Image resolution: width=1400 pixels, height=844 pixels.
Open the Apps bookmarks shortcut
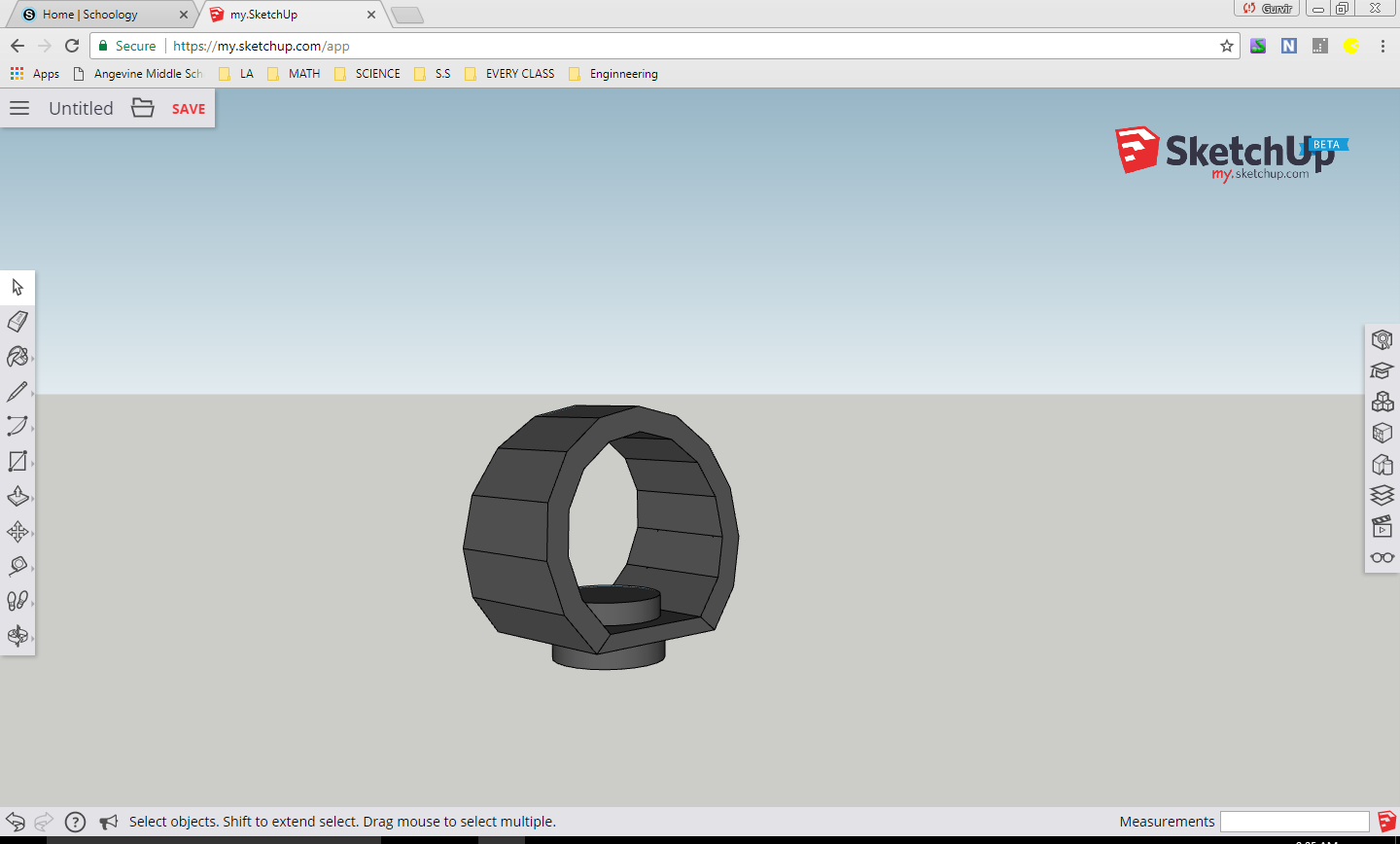point(35,74)
